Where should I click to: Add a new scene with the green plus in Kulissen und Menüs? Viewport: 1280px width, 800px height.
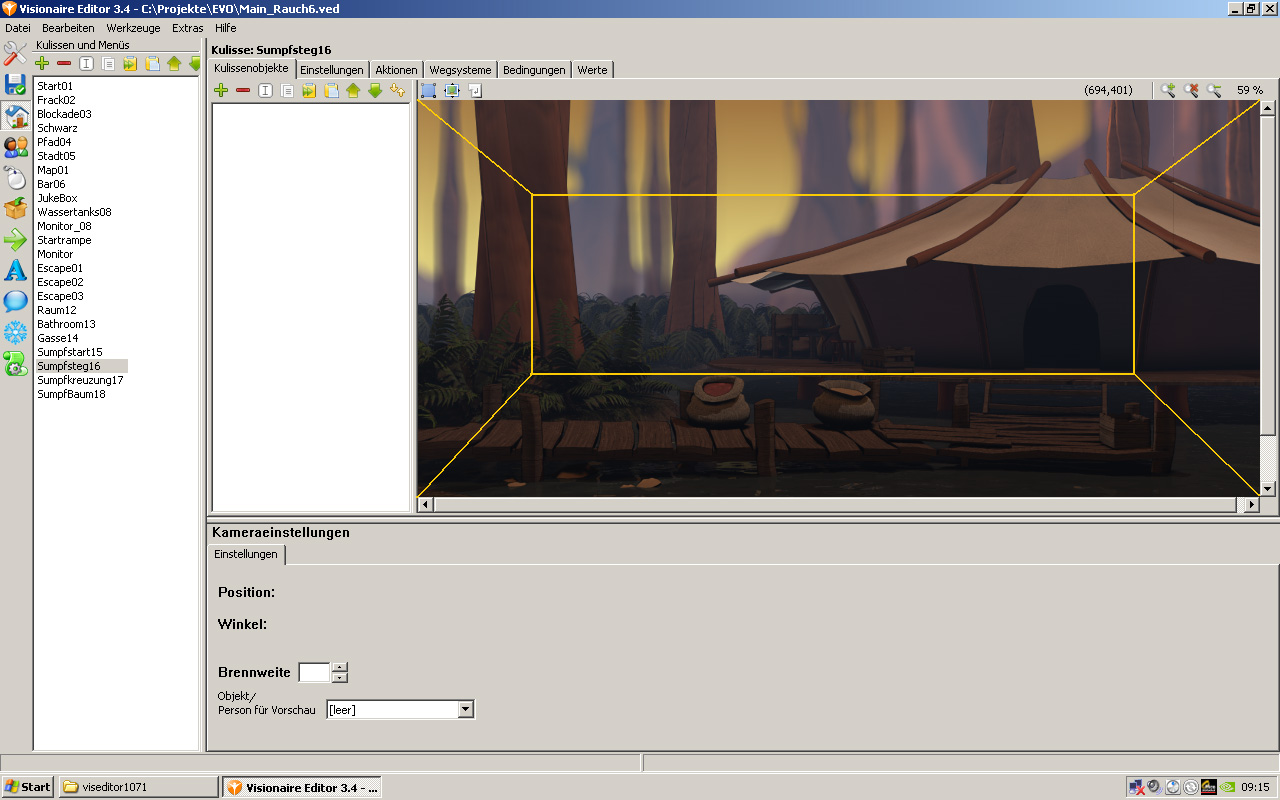point(42,64)
